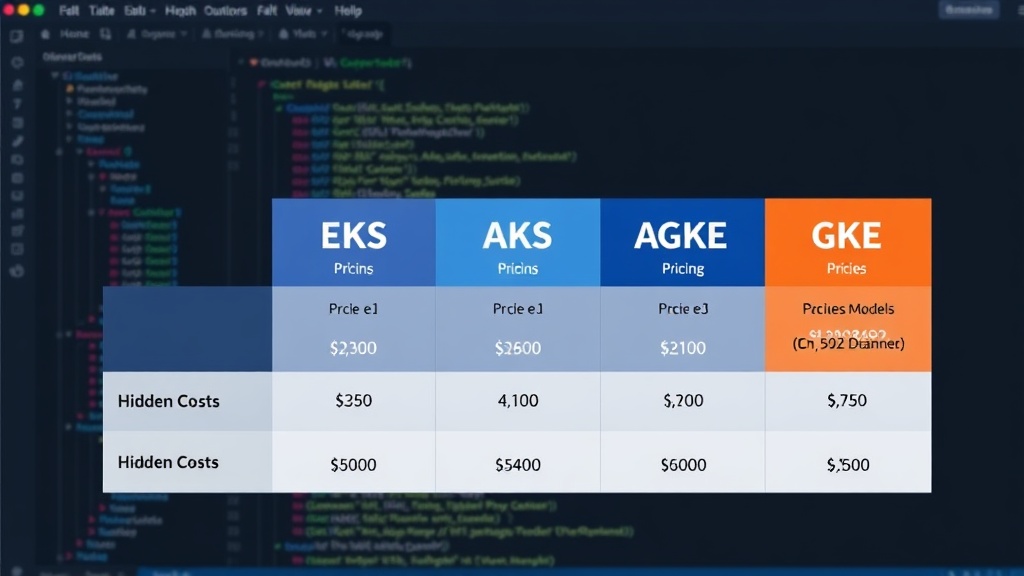Select the pencil icon in left sidebar
Image resolution: width=1024 pixels, height=576 pixels.
[x=18, y=141]
